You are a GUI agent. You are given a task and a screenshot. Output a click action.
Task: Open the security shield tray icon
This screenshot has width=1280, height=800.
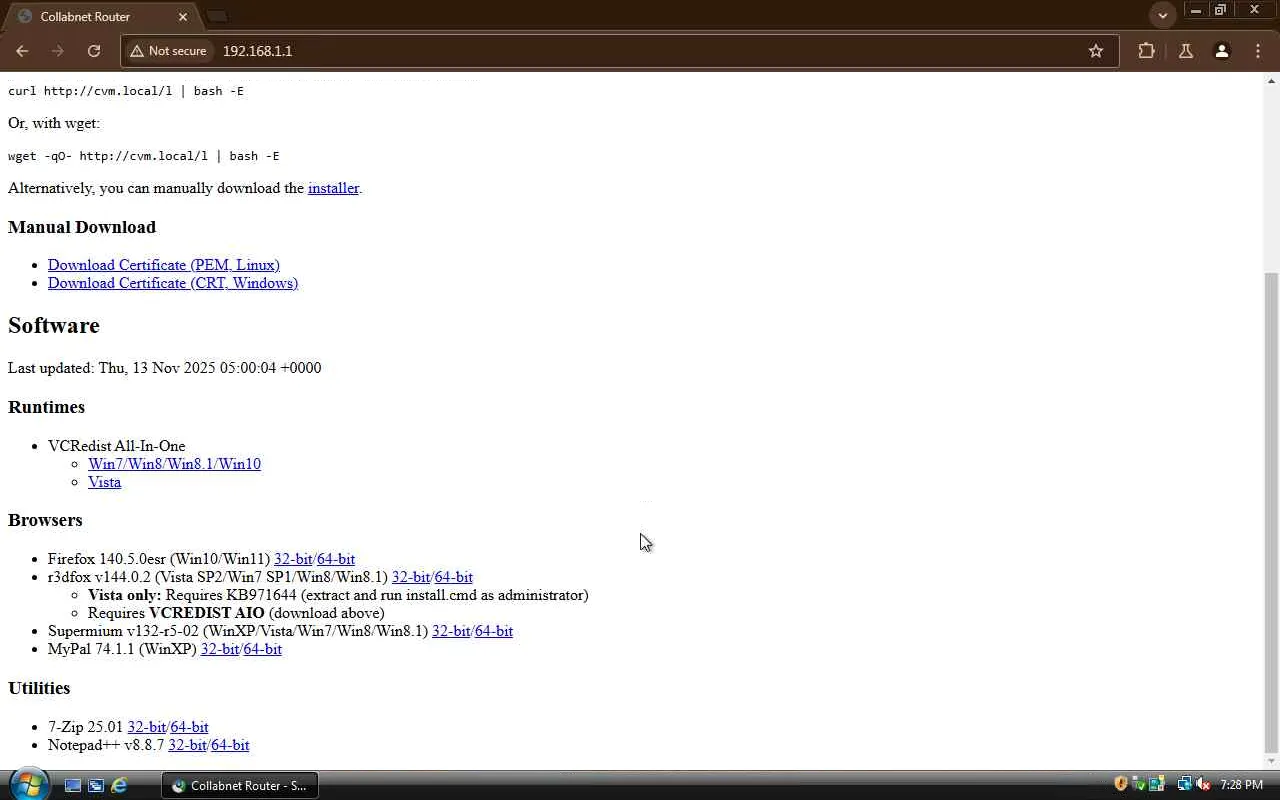pyautogui.click(x=1121, y=785)
